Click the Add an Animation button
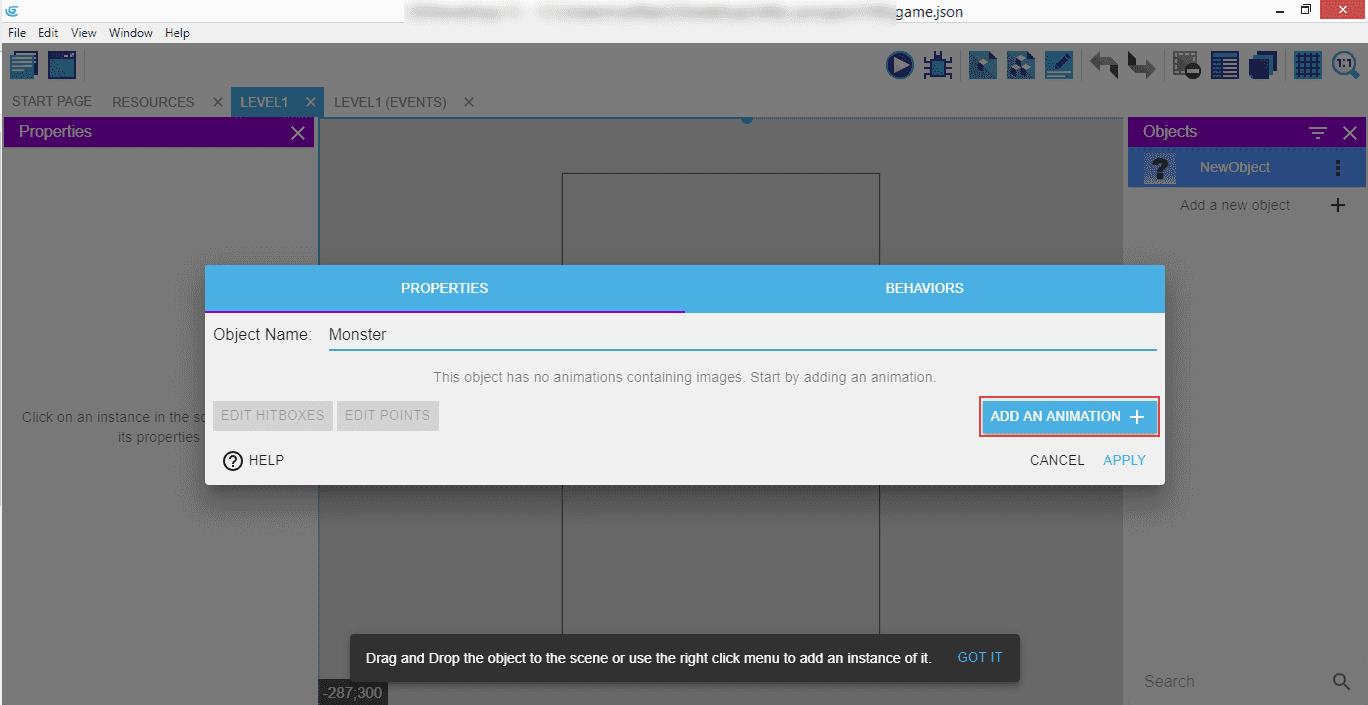The height and width of the screenshot is (705, 1368). (1068, 417)
